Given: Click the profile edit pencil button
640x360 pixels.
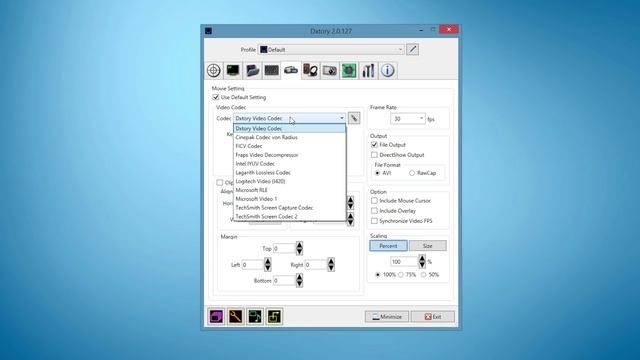Looking at the screenshot, I should pos(413,49).
